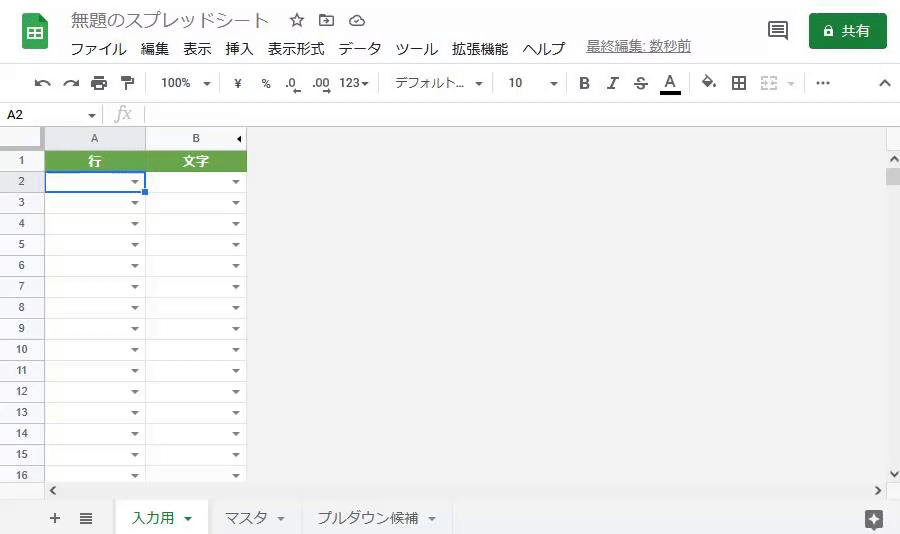Image resolution: width=900 pixels, height=534 pixels.
Task: Open the 最終編集: 数秒前 history link
Action: coord(638,47)
